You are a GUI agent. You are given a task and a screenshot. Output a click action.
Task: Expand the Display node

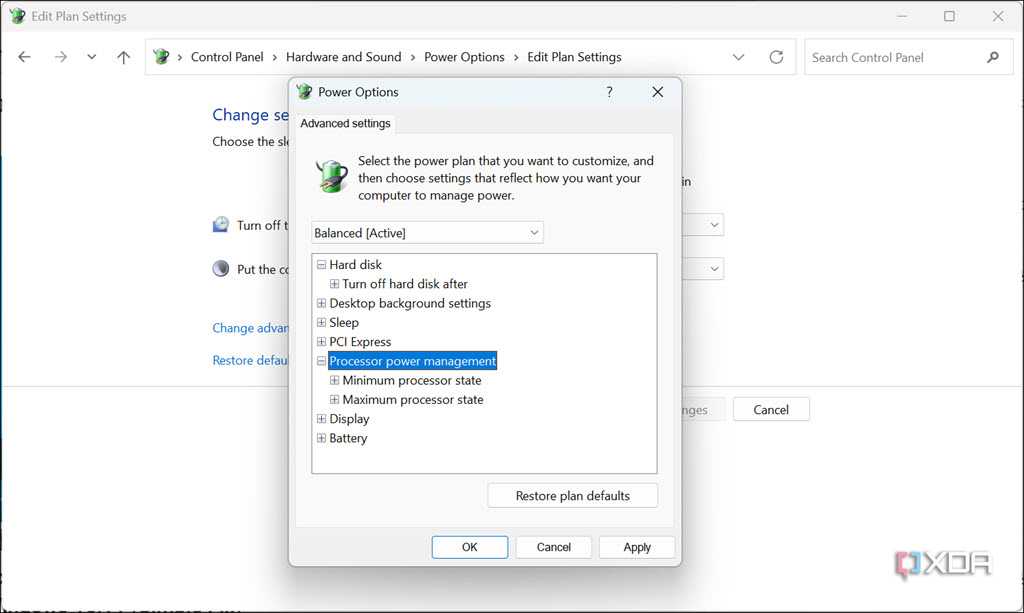321,418
